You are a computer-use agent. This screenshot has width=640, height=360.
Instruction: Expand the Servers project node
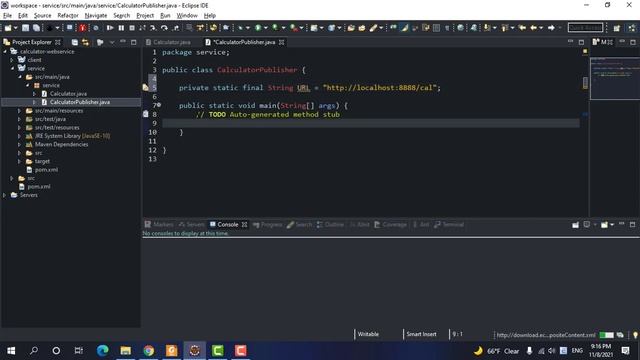pyautogui.click(x=5, y=195)
